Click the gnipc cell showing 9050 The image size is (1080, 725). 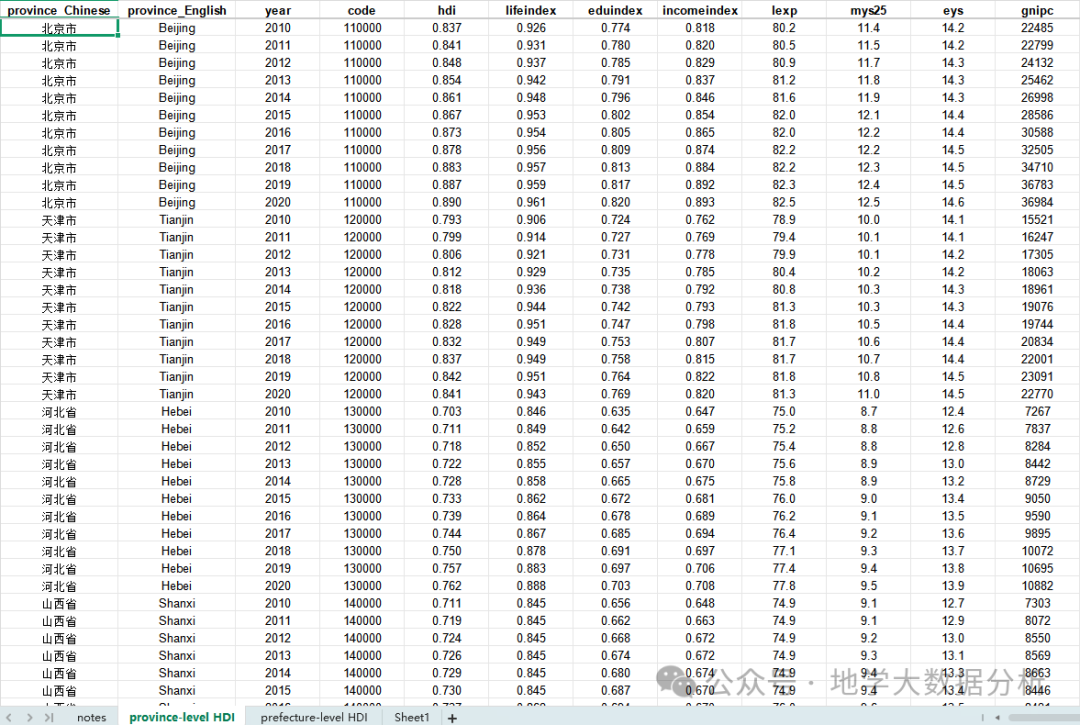tap(1037, 498)
